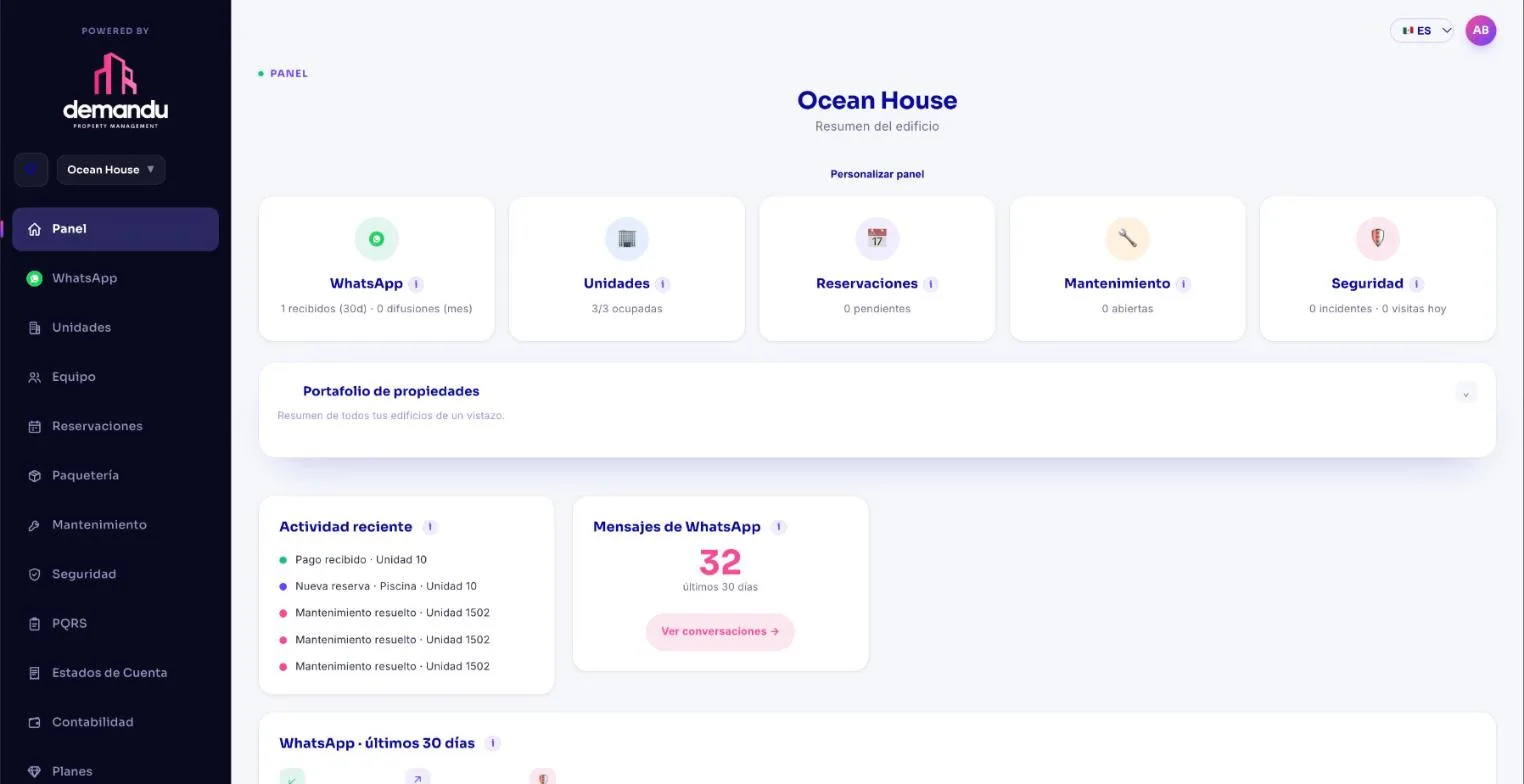Click the Planes diamond sidebar icon
The image size is (1524, 784).
(x=34, y=772)
